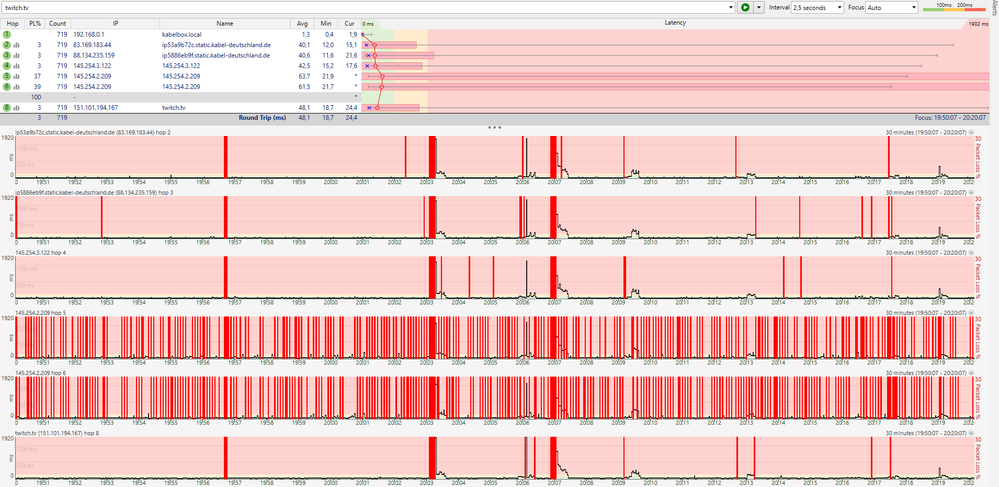Image resolution: width=999 pixels, height=487 pixels.
Task: Click the three-dot splitter handle above the timeline graphs
Action: pos(494,127)
